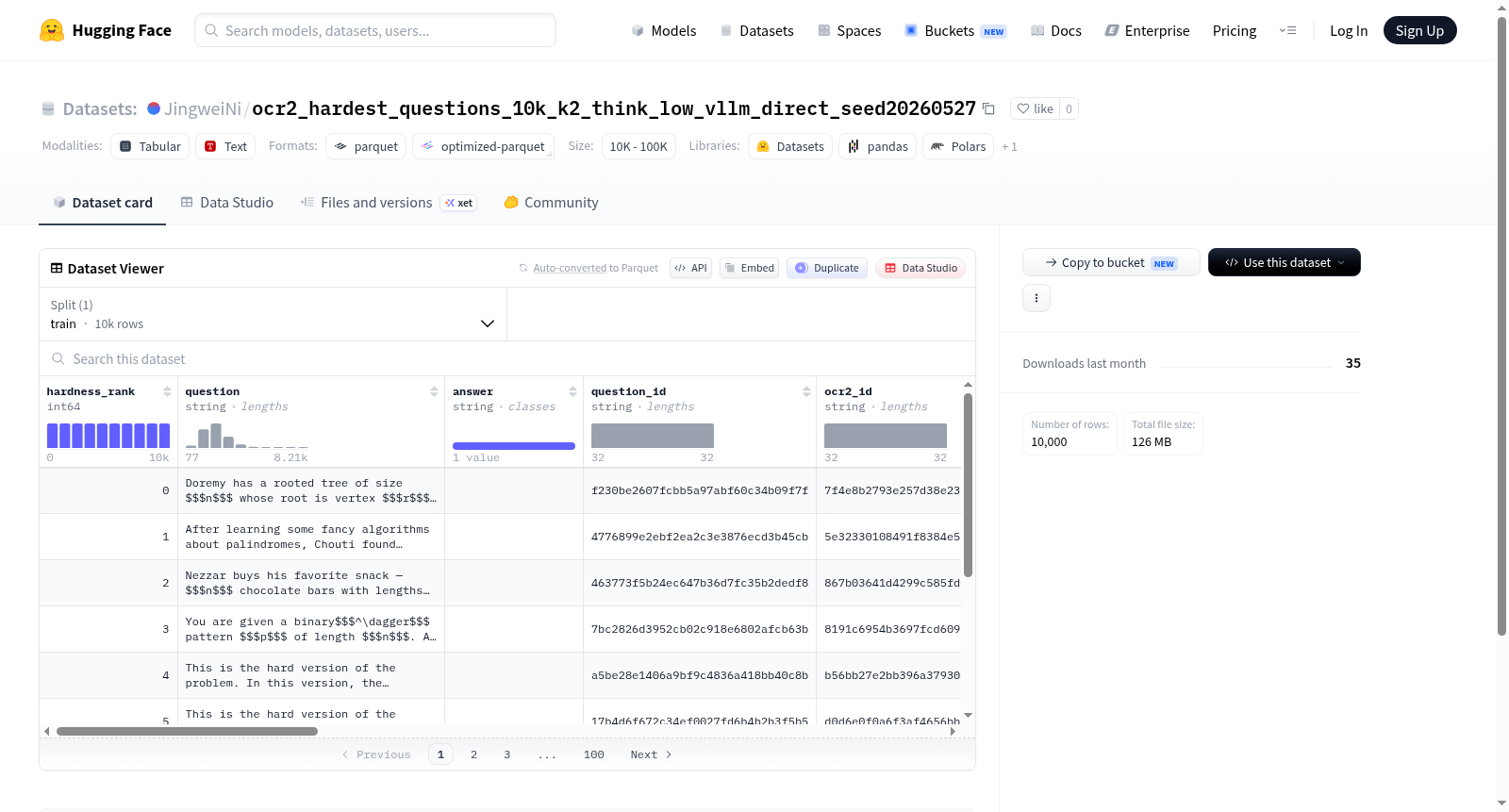1509x812 pixels.
Task: Sort by question column
Action: pyautogui.click(x=434, y=391)
